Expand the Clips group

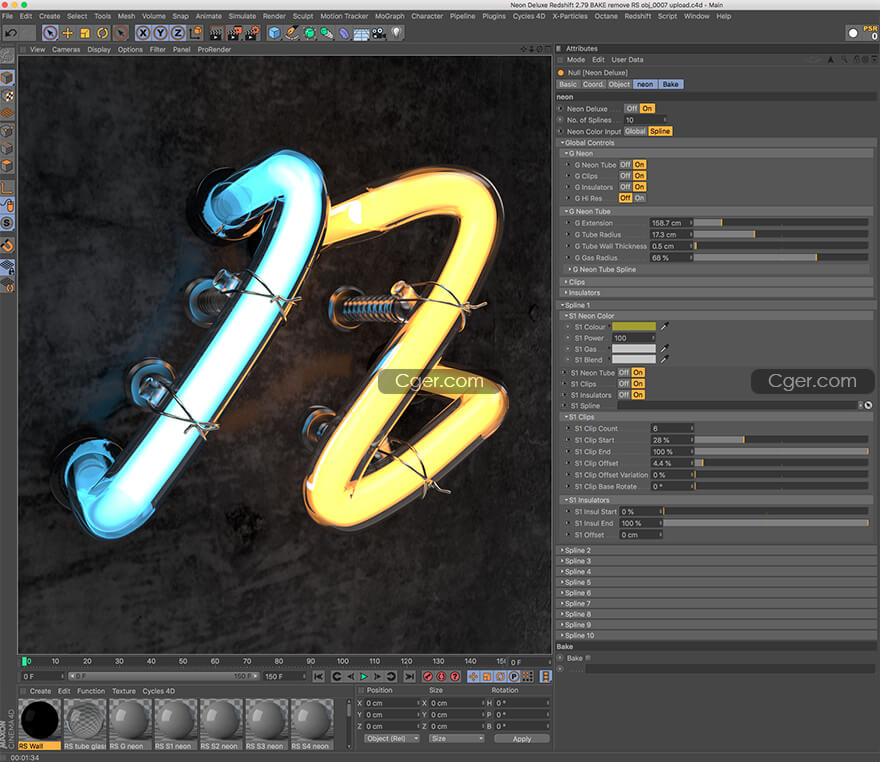[576, 282]
